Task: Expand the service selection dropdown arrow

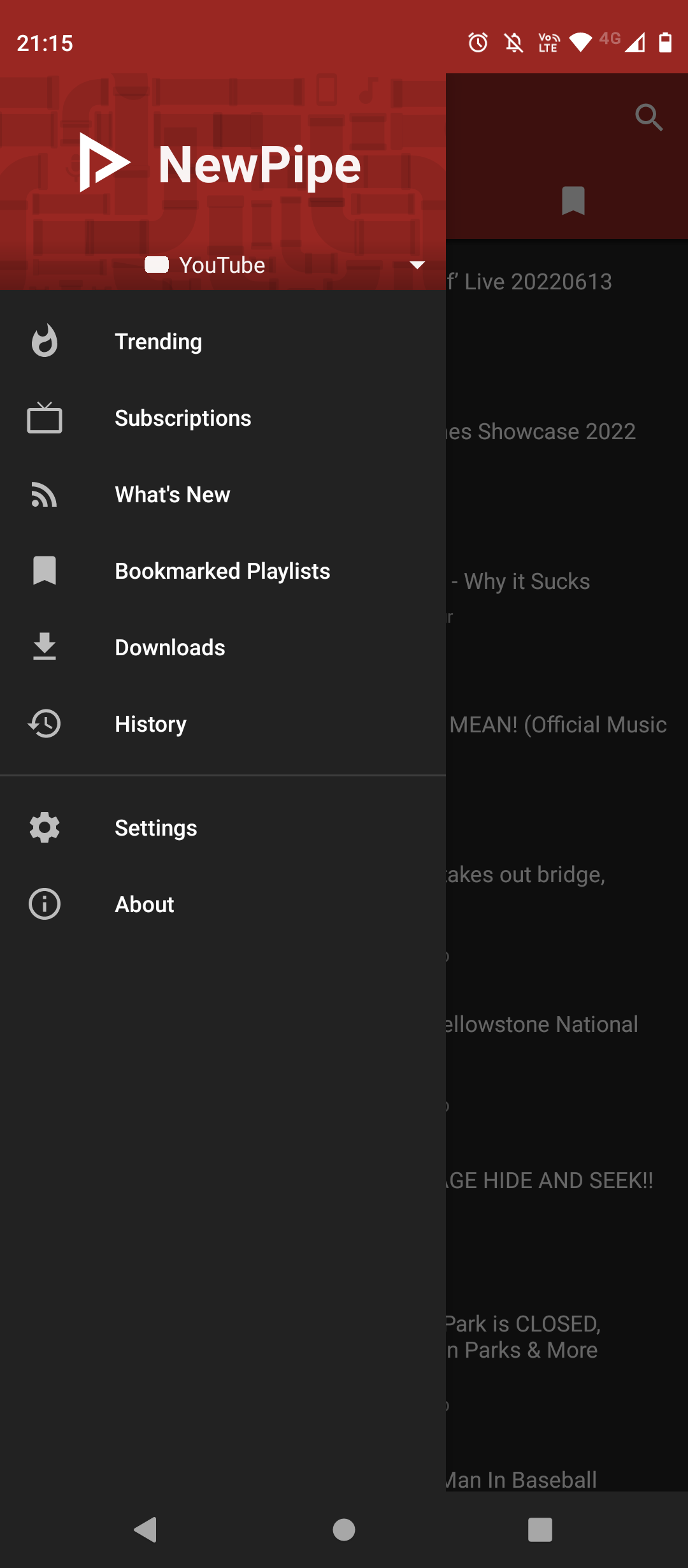Action: pyautogui.click(x=417, y=265)
